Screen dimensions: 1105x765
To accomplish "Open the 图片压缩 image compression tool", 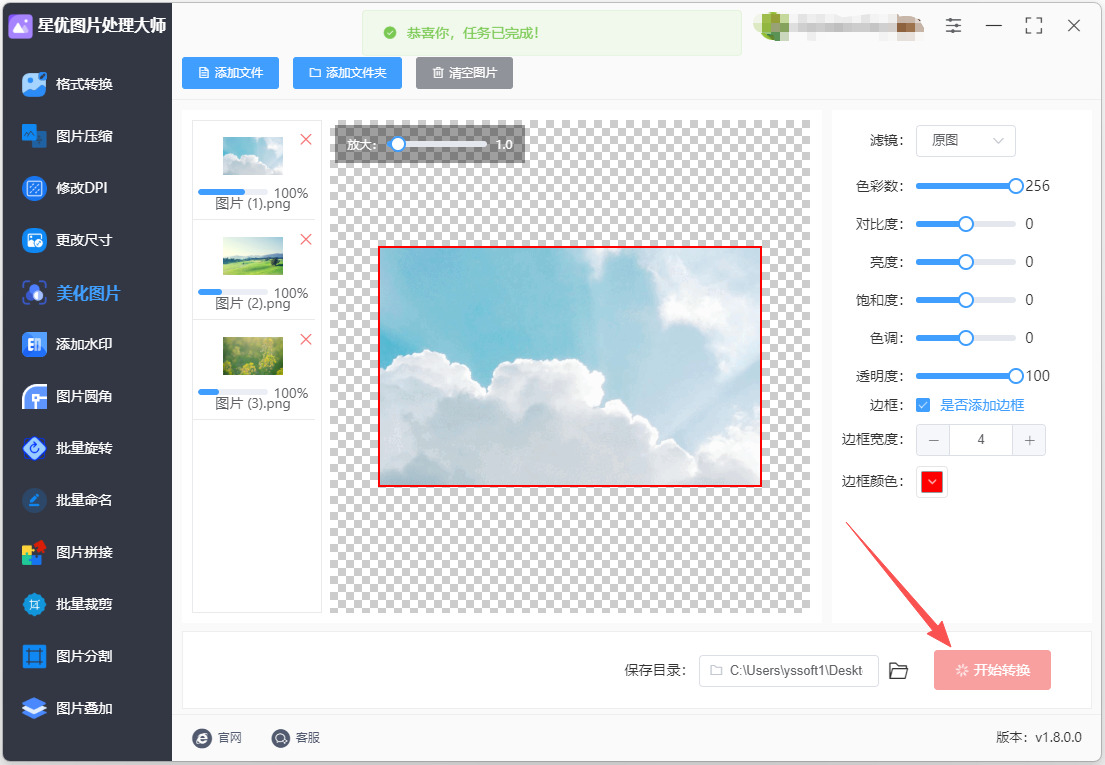I will (68, 136).
